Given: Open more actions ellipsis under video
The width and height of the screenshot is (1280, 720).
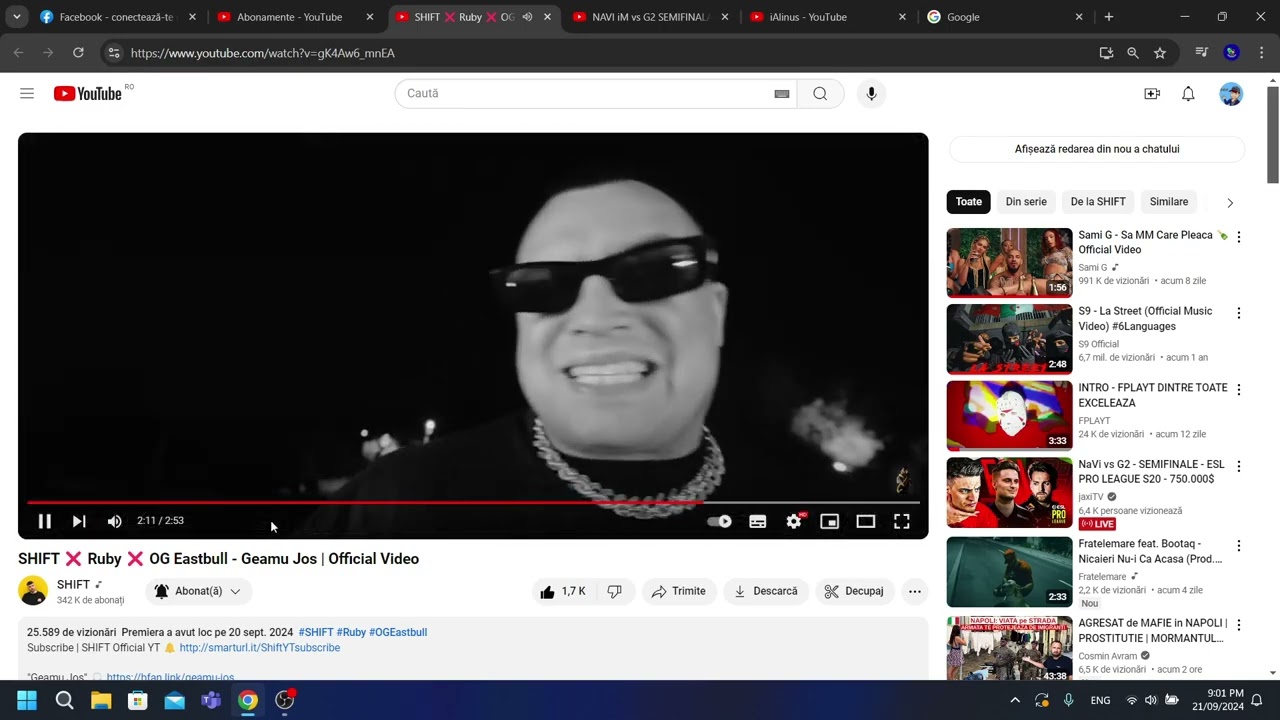Looking at the screenshot, I should 914,591.
